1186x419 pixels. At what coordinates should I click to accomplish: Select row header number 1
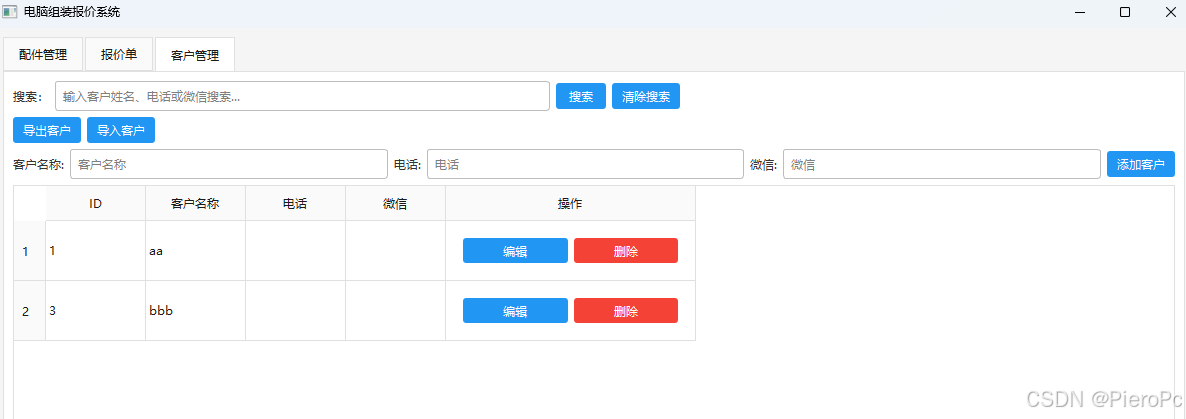pyautogui.click(x=29, y=250)
